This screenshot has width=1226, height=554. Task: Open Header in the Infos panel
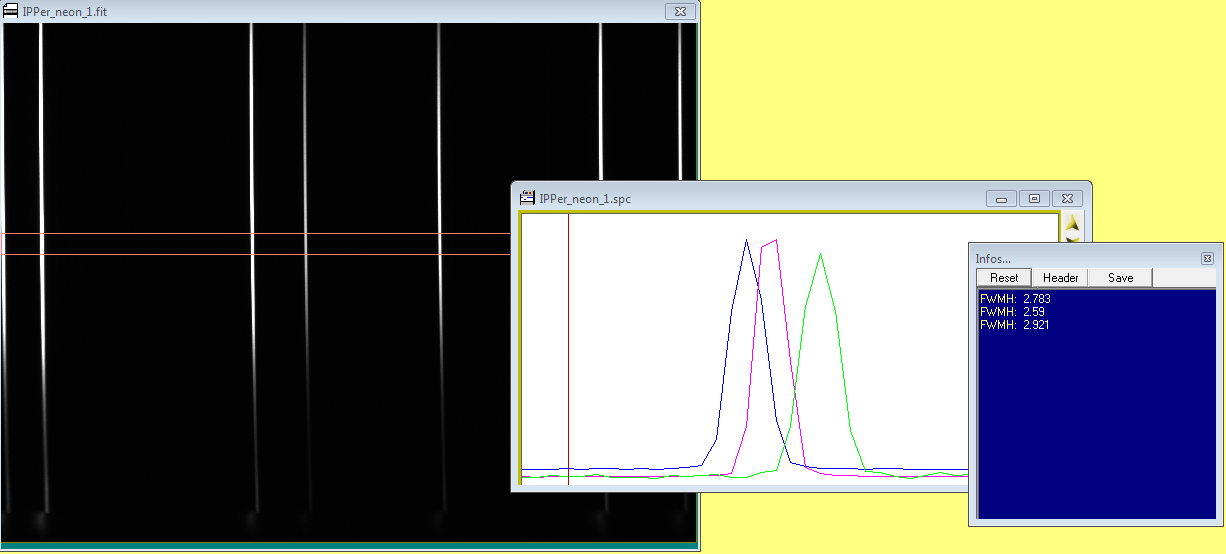pyautogui.click(x=1060, y=278)
